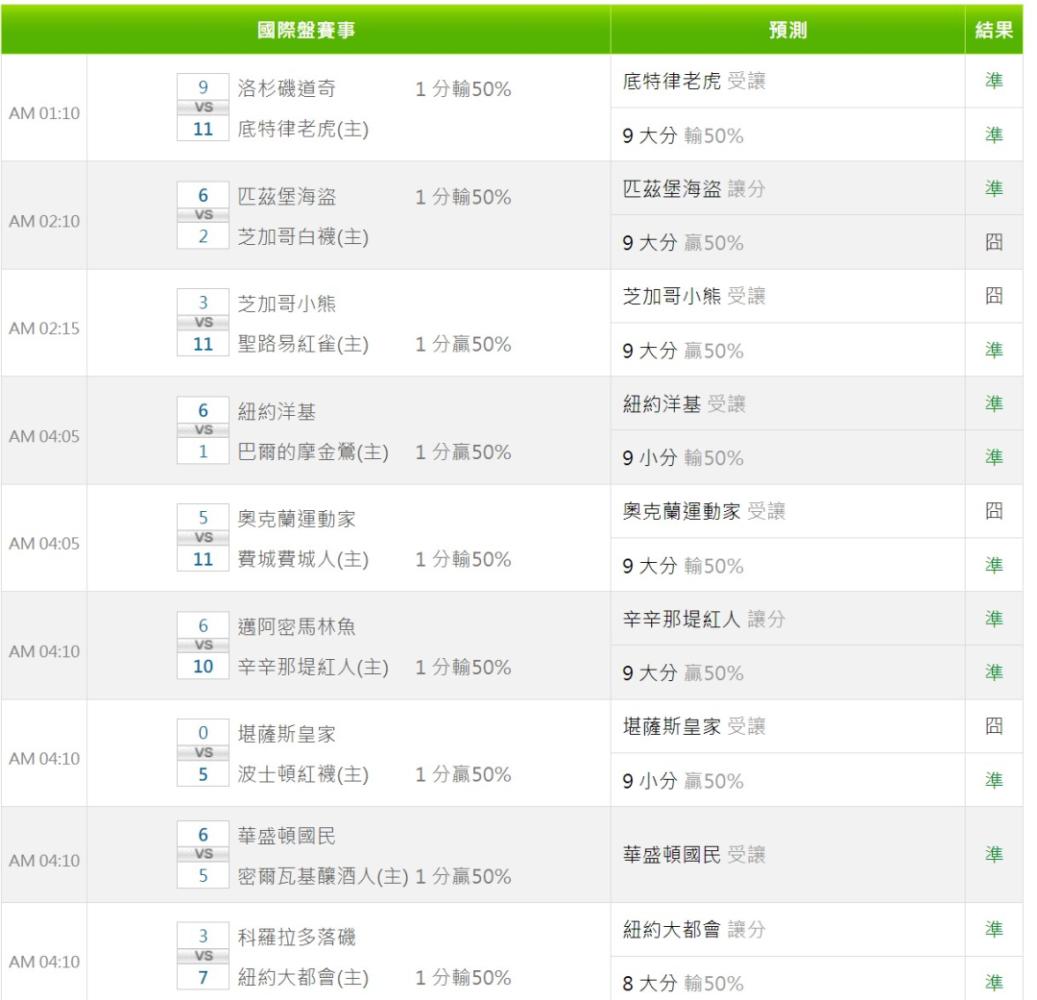Click prediction 9 小分 贏50%

pyautogui.click(x=683, y=781)
